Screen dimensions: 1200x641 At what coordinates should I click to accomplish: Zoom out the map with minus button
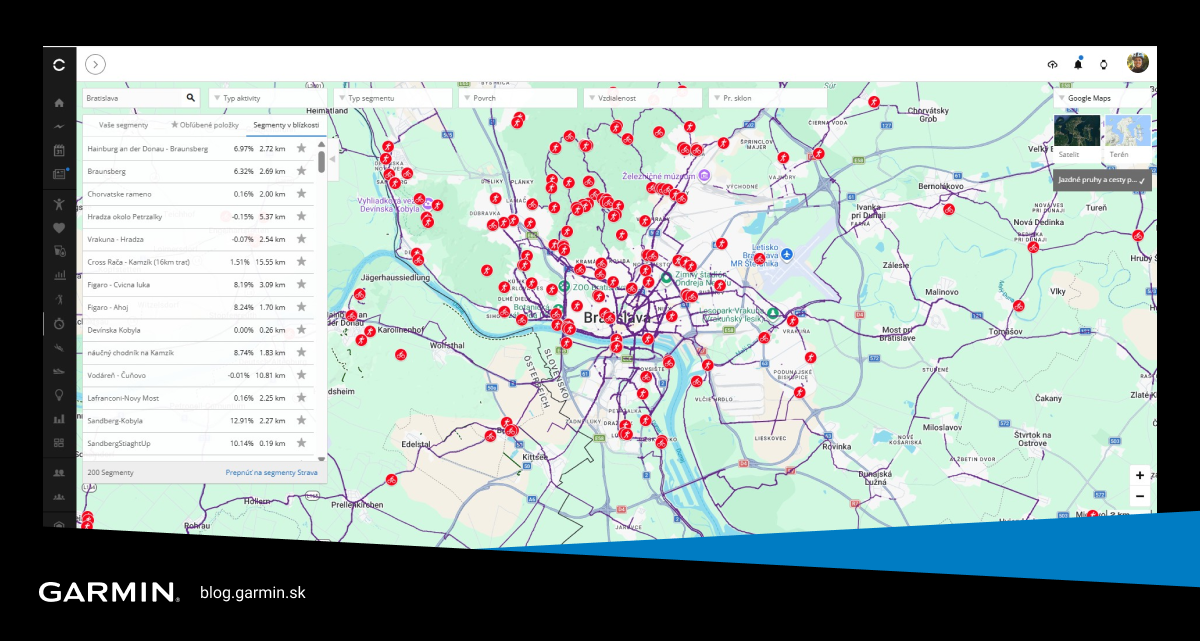[x=1140, y=497]
